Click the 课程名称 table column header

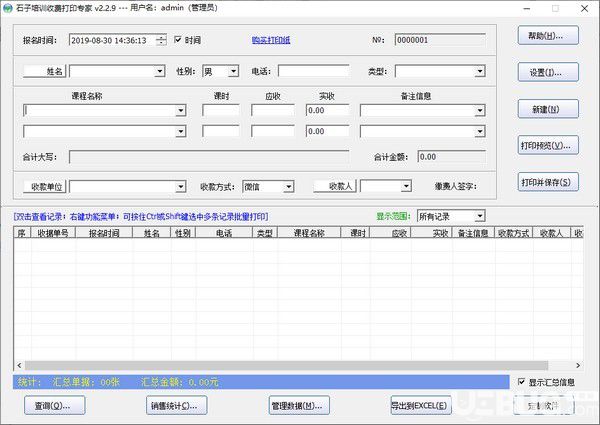(x=309, y=233)
